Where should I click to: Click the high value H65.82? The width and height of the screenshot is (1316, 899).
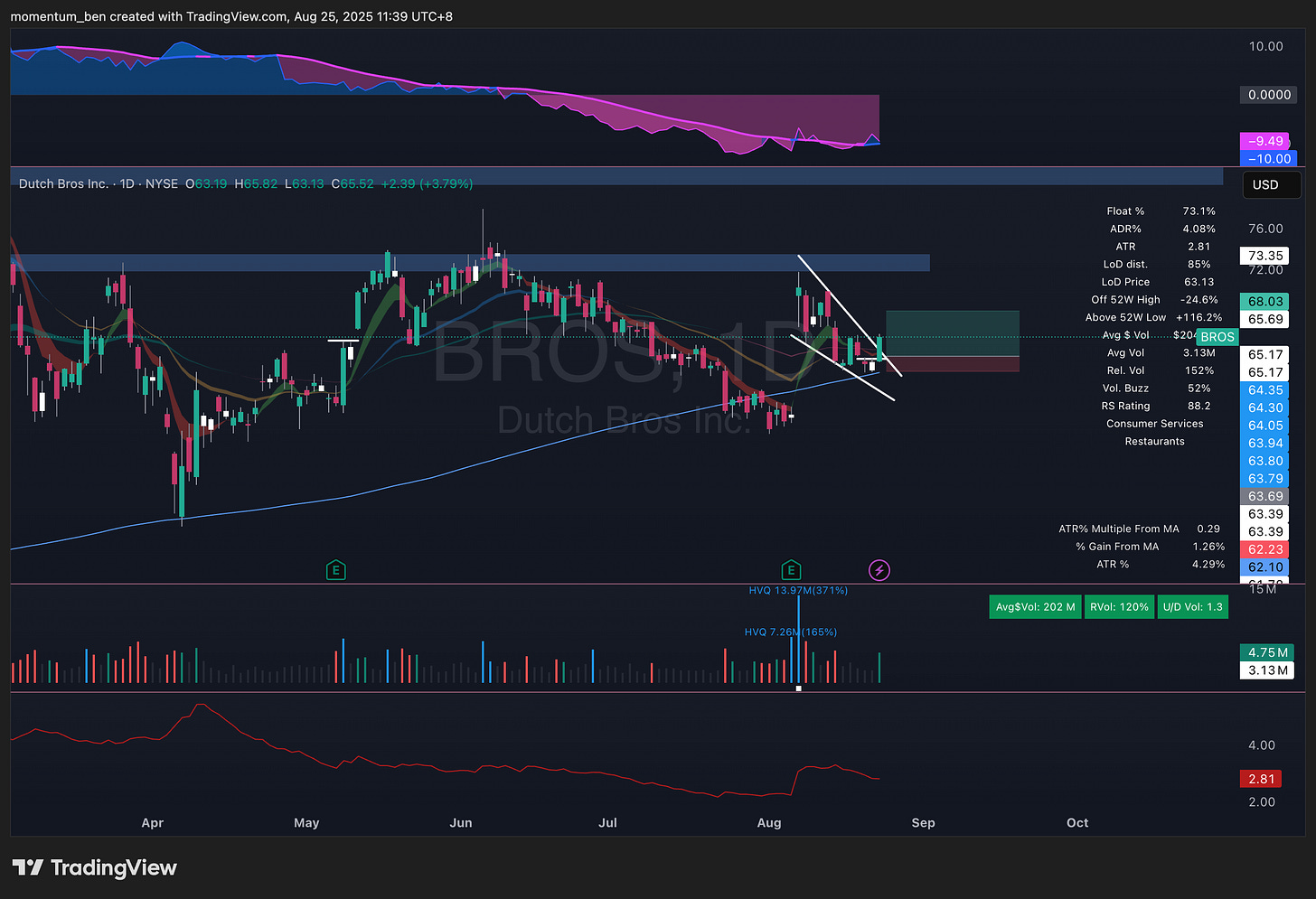click(256, 183)
